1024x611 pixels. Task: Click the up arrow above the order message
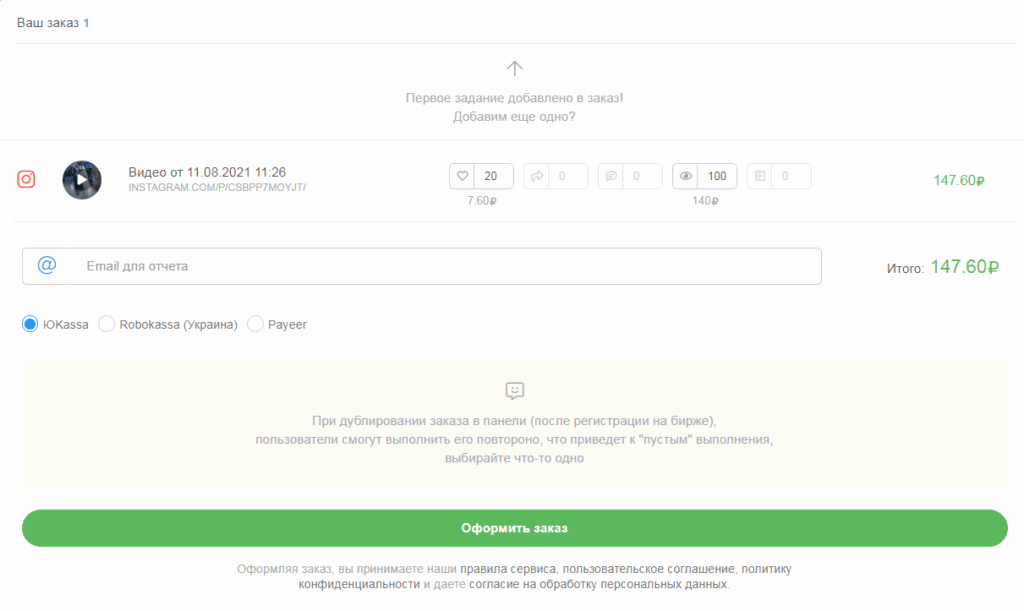click(514, 69)
